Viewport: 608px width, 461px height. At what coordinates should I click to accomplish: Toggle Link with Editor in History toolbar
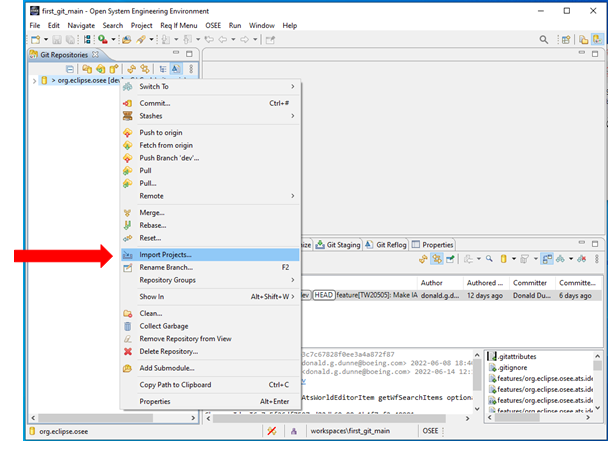(x=437, y=259)
